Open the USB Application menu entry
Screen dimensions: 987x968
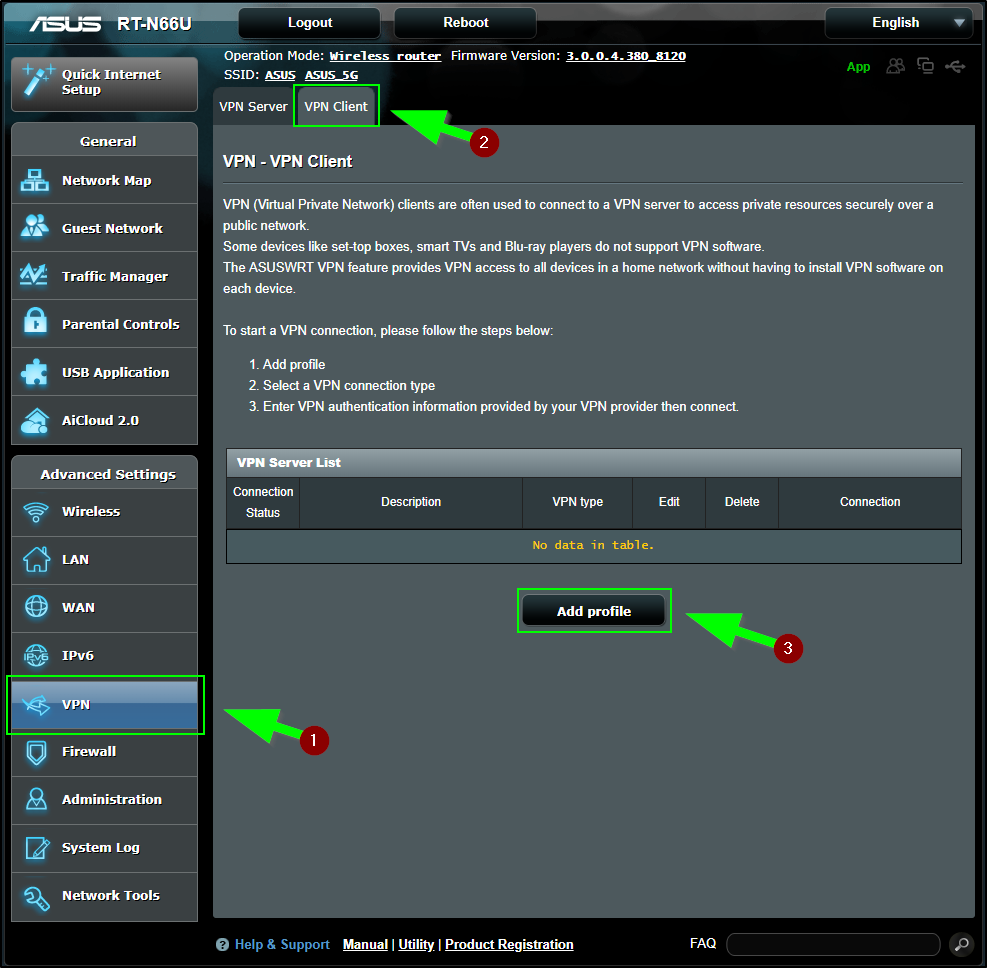pyautogui.click(x=104, y=373)
